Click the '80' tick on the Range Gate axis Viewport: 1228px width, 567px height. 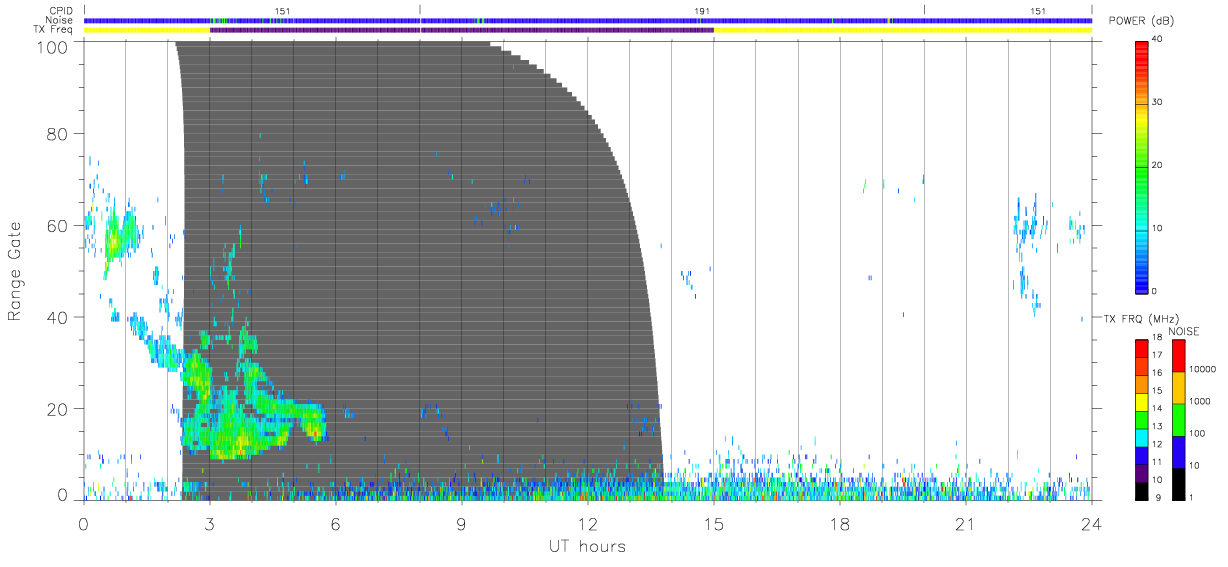pos(56,134)
